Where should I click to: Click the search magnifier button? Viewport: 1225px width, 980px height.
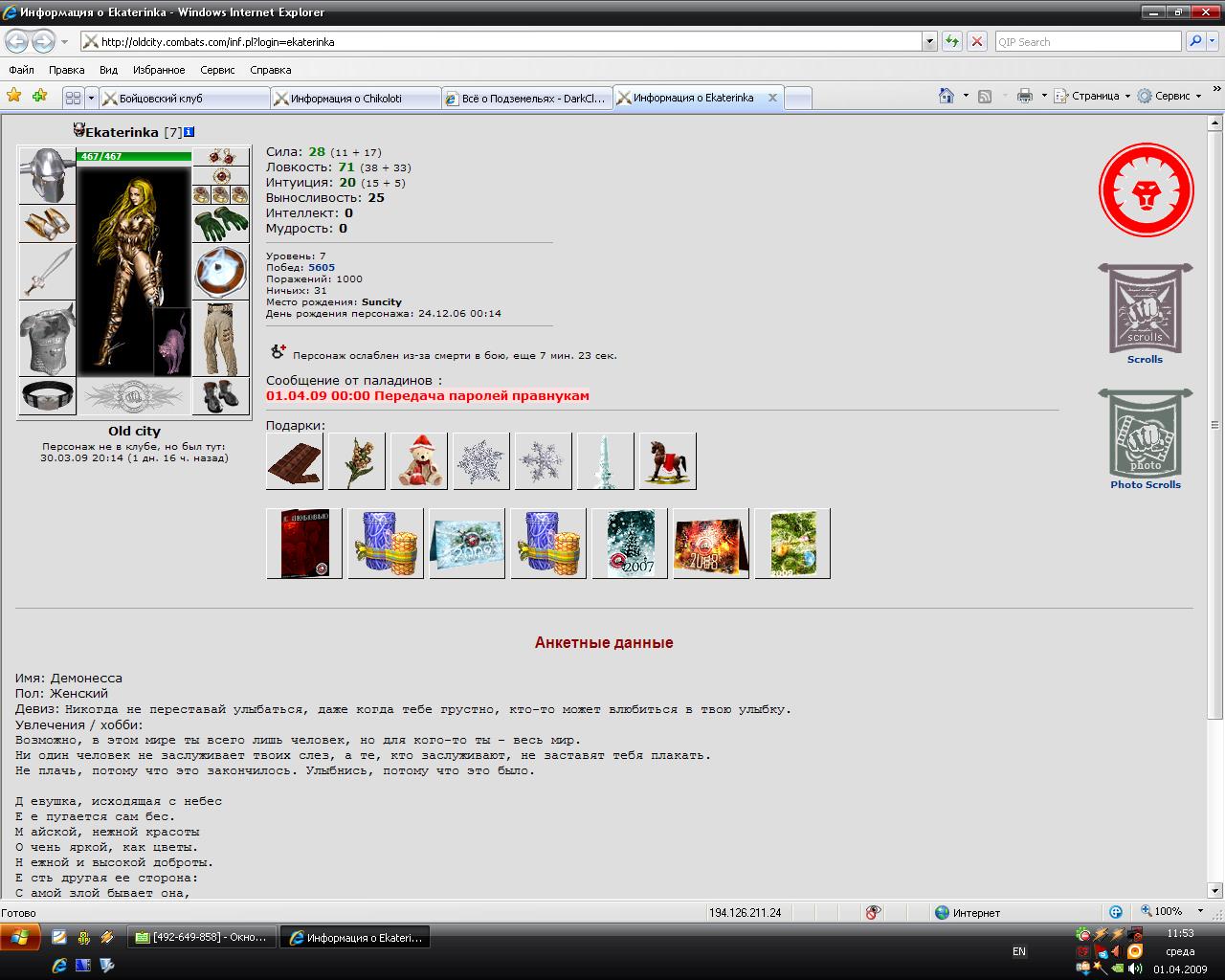click(x=1195, y=41)
